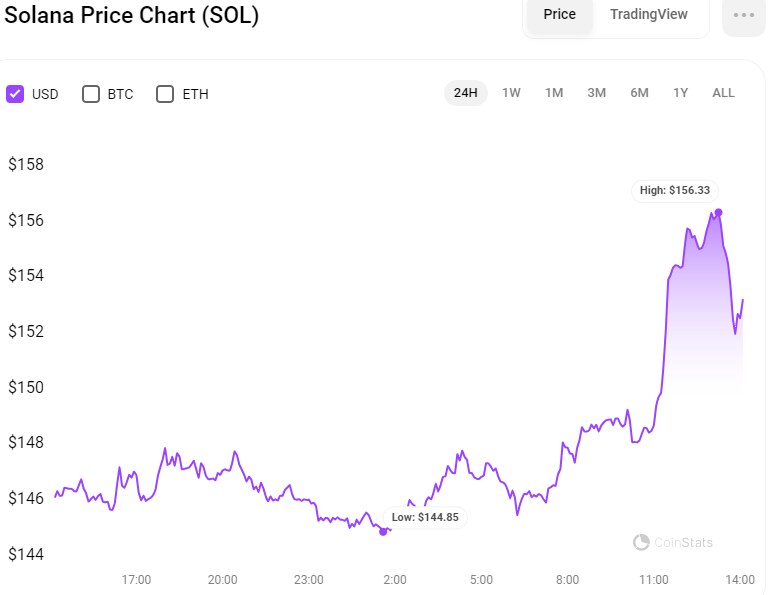Click the high price point marker dot
This screenshot has width=772, height=595.
pyautogui.click(x=718, y=212)
